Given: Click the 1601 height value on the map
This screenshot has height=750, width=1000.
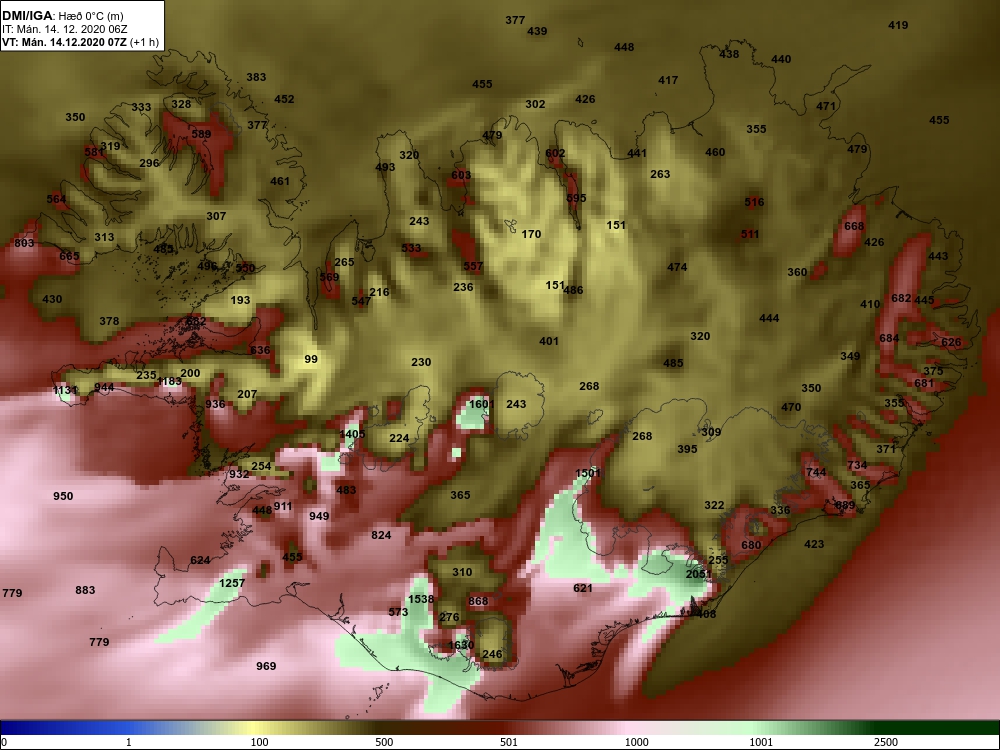Looking at the screenshot, I should 482,404.
